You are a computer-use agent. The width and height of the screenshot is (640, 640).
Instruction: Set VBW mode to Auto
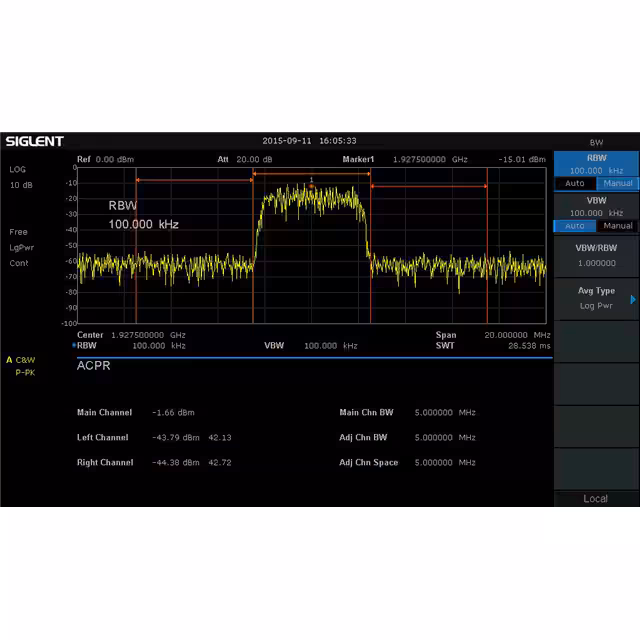tap(575, 226)
